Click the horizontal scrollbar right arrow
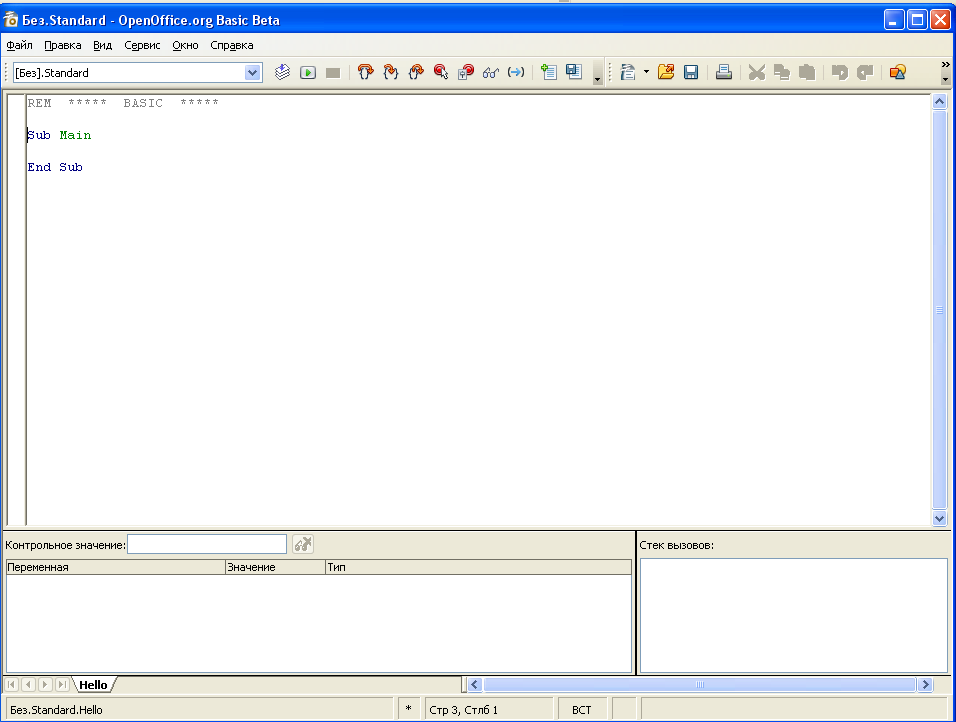Viewport: 956px width, 722px height. pyautogui.click(x=926, y=685)
